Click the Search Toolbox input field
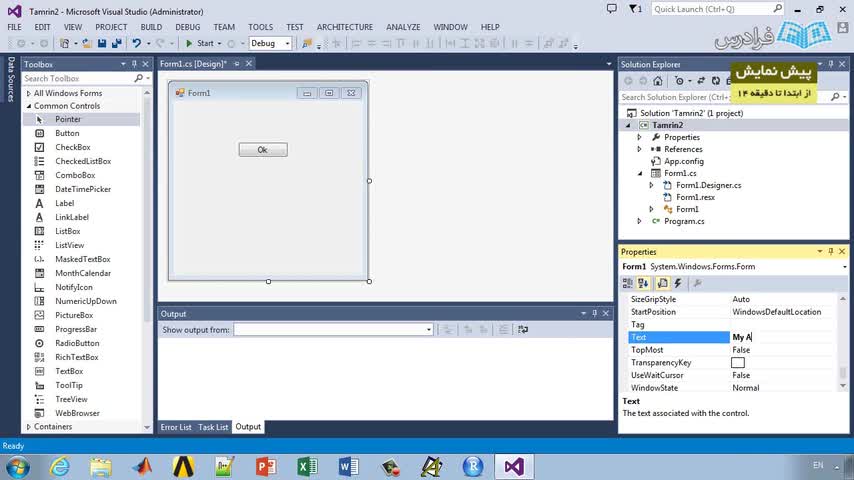 coord(76,78)
